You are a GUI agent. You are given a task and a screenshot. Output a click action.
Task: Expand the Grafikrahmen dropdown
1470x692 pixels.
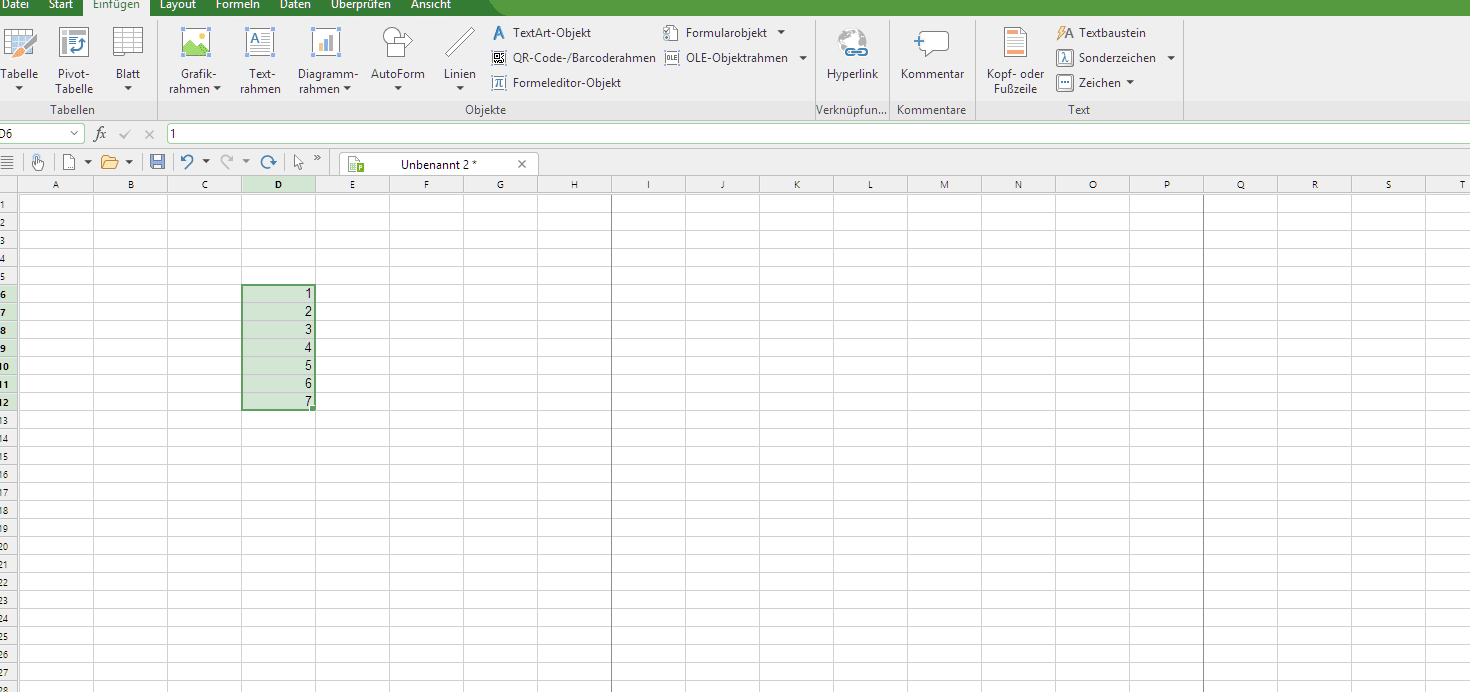[x=217, y=89]
